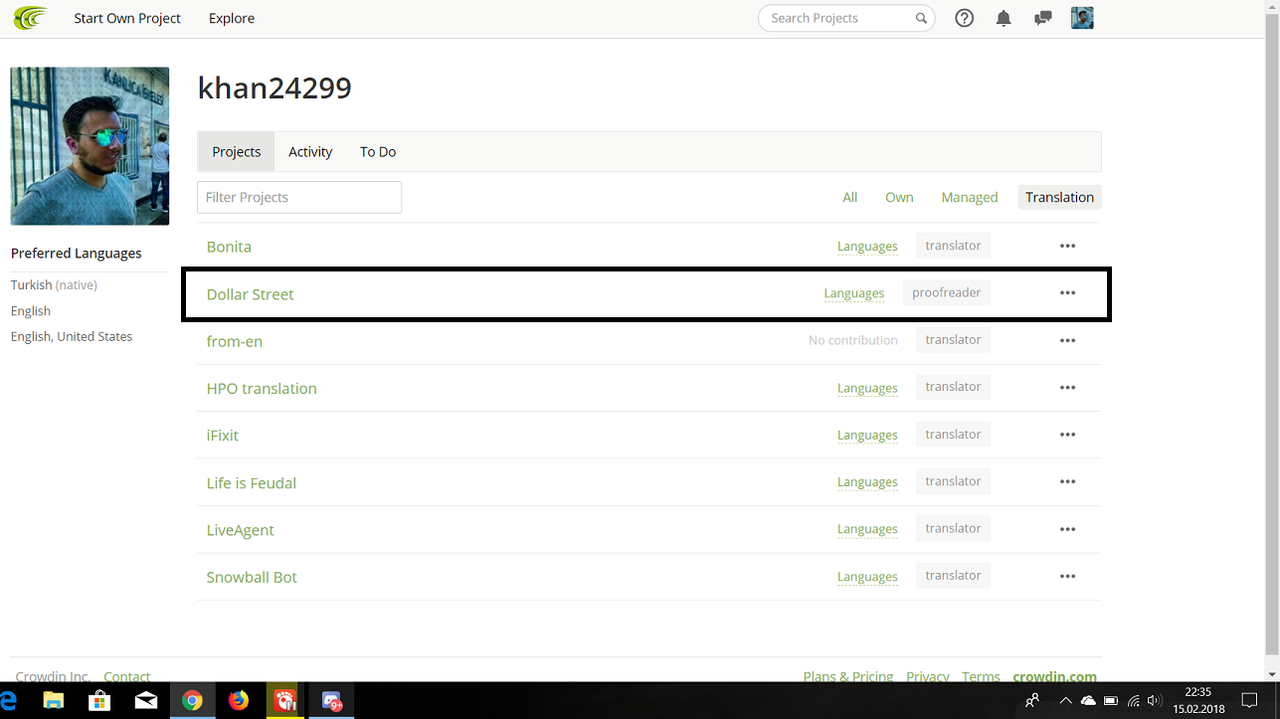Open the Bonita project
1280x719 pixels.
coord(229,246)
